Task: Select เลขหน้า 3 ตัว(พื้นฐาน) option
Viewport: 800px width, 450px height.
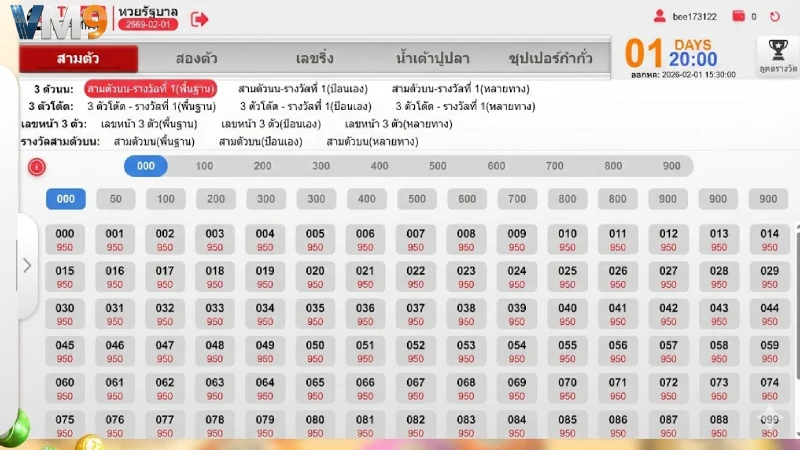Action: (149, 124)
